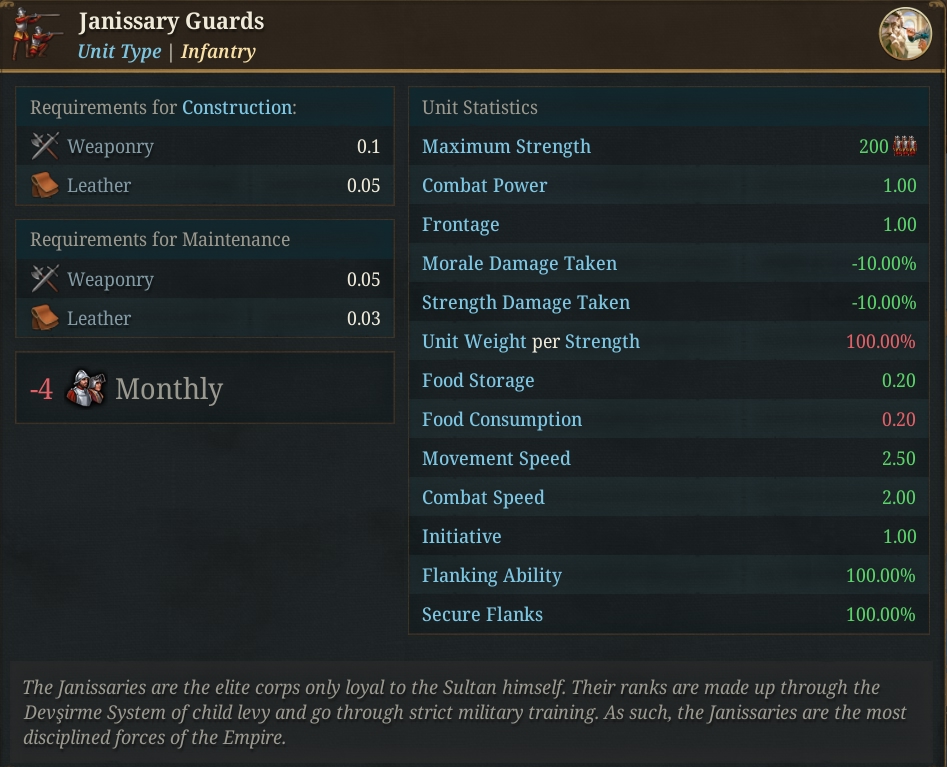This screenshot has height=767, width=947.
Task: Click the Movement Speed stat label
Action: tap(496, 458)
